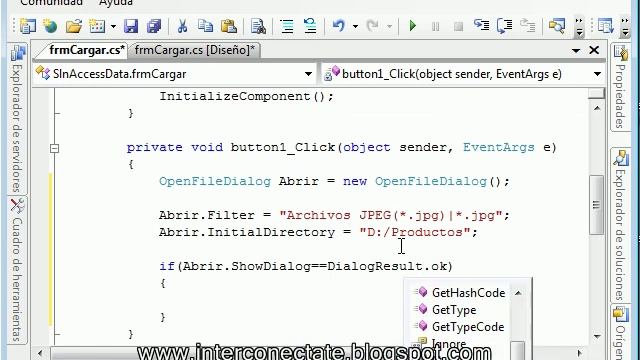Screen dimensions: 640x360
Task: Click the Paste clipboard icon
Action: point(229,26)
